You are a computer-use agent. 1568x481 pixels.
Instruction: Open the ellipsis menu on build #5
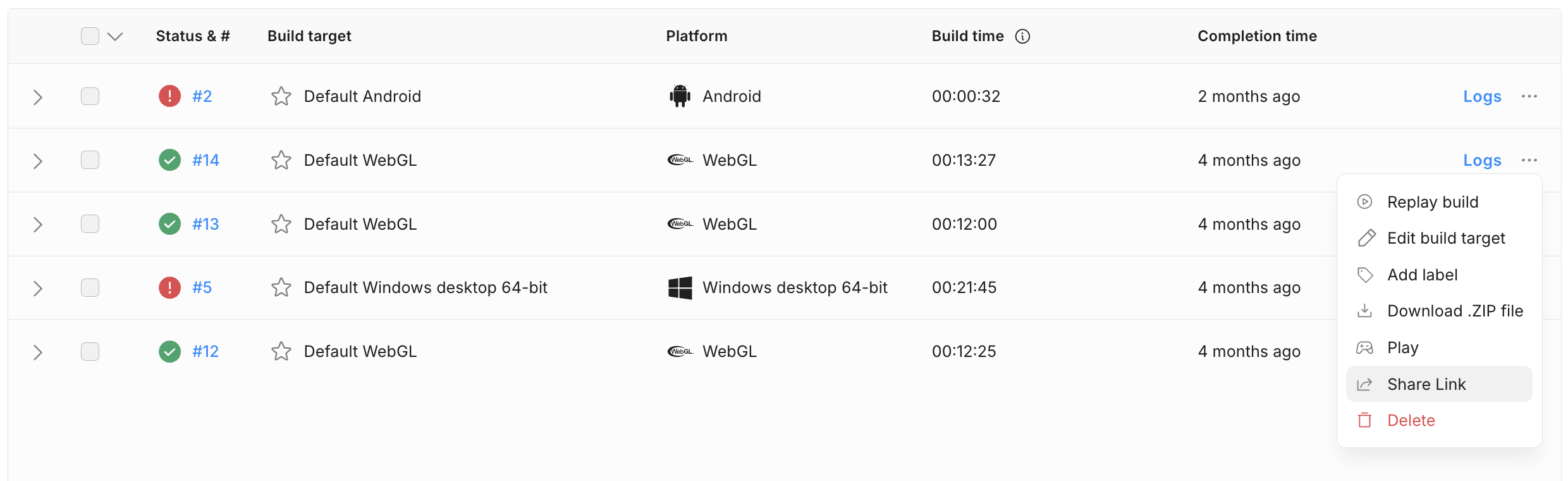coord(1530,287)
